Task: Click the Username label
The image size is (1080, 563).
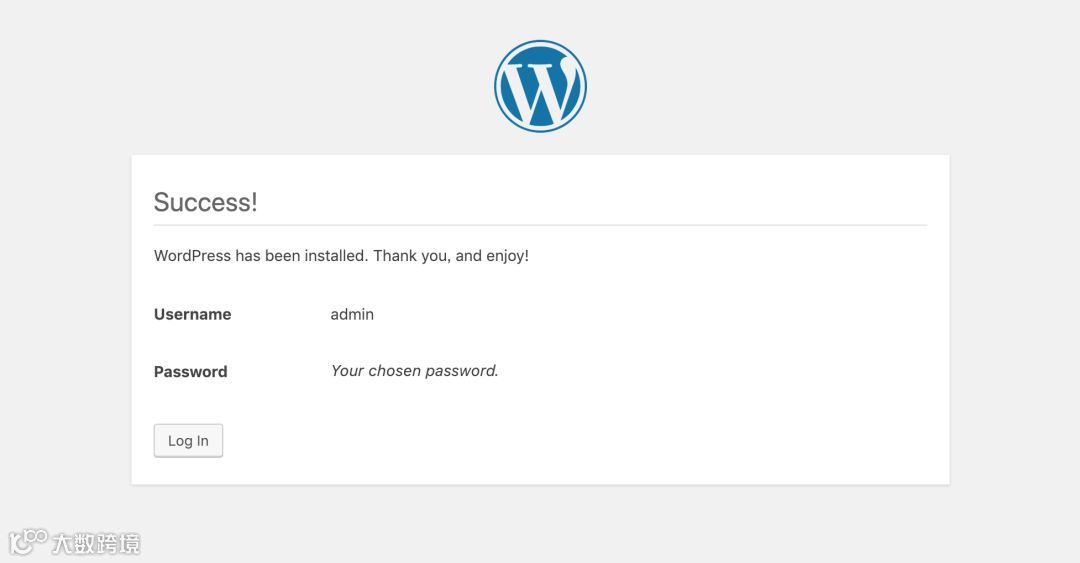Action: tap(192, 314)
